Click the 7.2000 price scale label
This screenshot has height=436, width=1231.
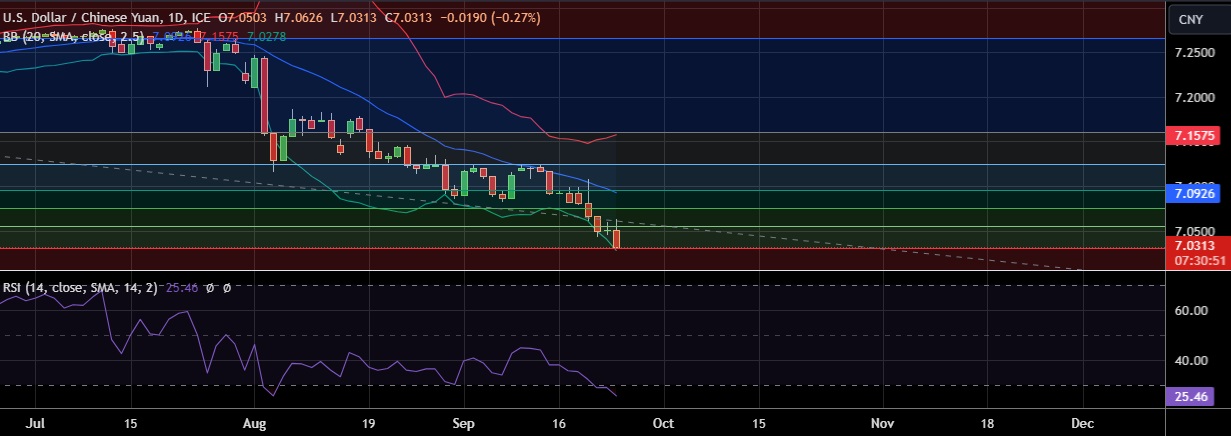coord(1195,97)
